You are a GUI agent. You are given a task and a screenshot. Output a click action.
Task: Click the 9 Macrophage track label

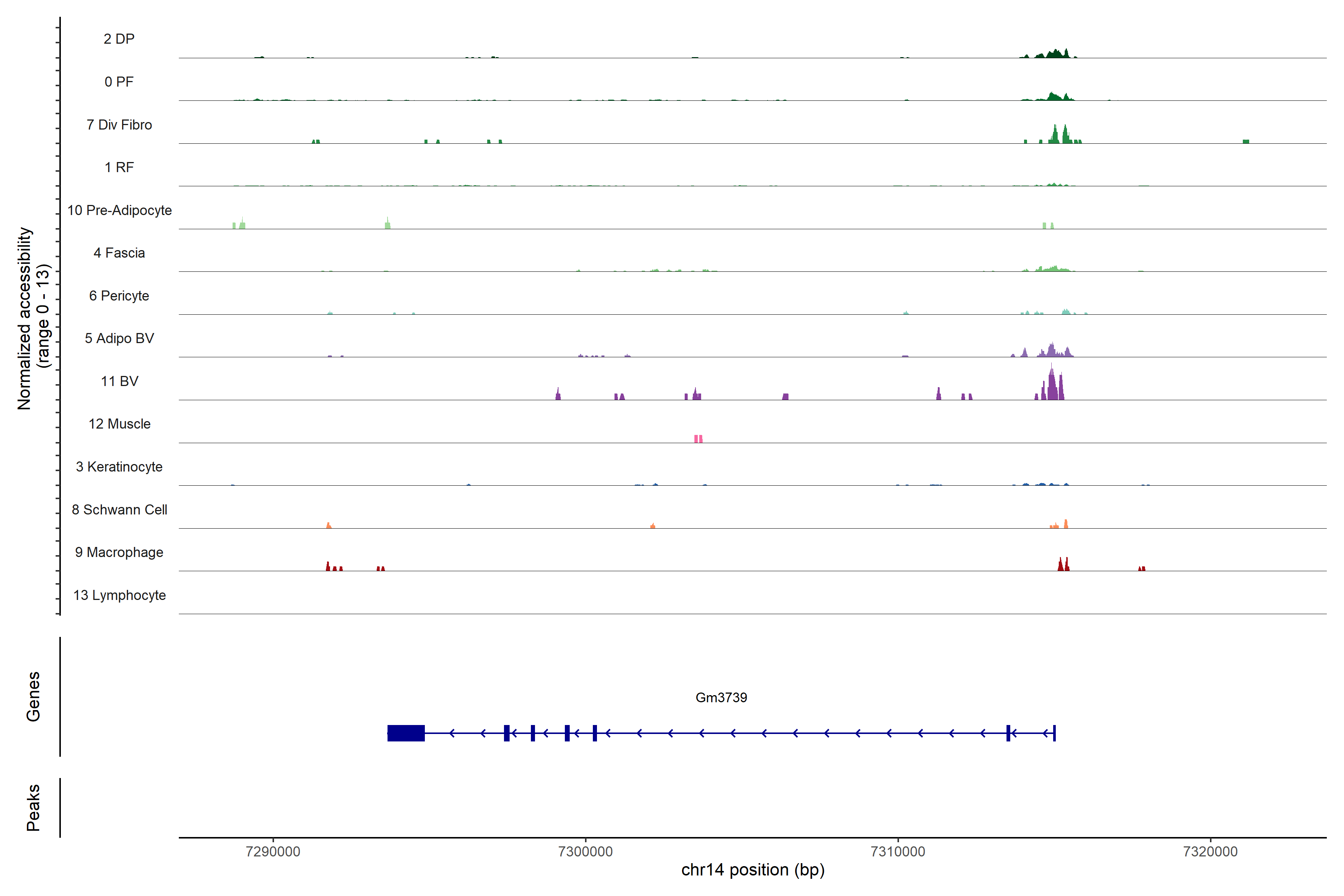pos(119,553)
